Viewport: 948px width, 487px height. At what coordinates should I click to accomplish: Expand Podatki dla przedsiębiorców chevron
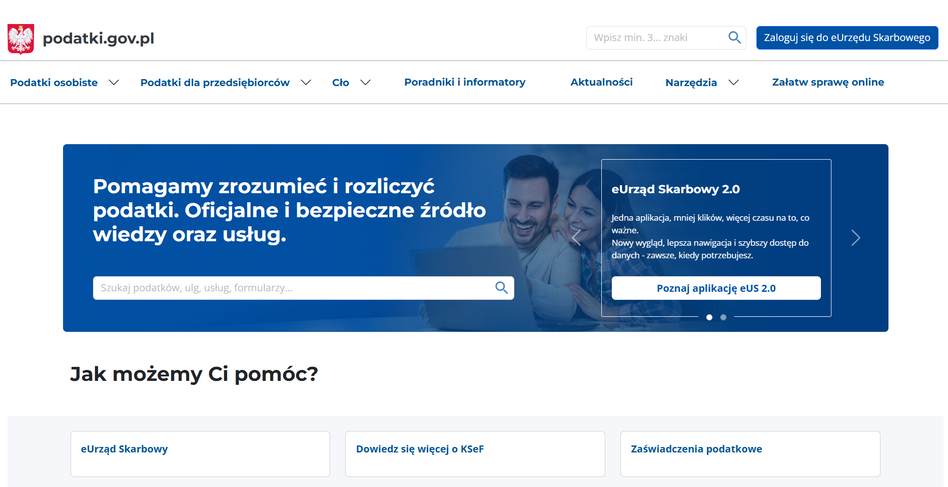tap(306, 83)
